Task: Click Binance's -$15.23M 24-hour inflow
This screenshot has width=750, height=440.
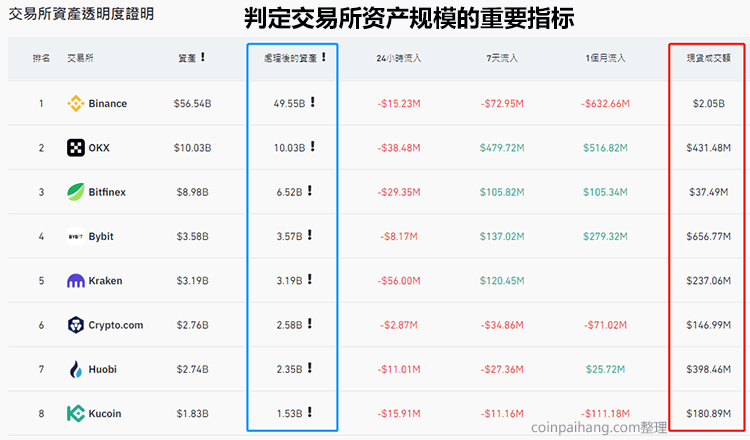Action: coord(399,103)
